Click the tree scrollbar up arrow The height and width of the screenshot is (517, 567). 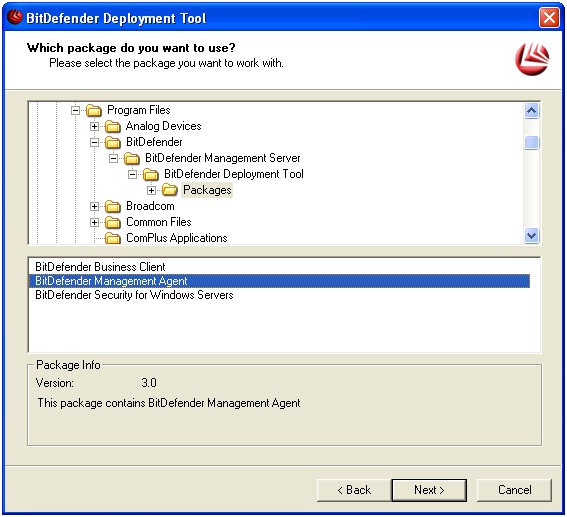click(x=531, y=111)
